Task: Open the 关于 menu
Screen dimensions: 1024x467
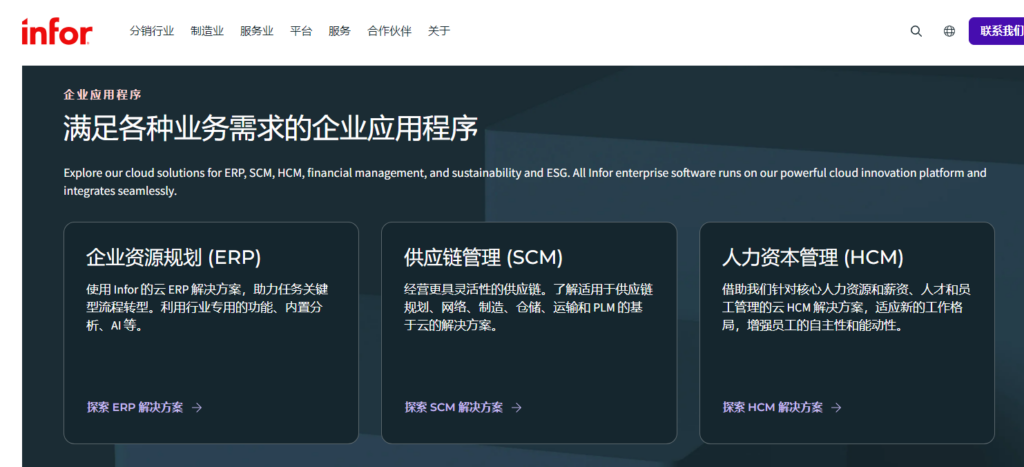Action: 439,31
